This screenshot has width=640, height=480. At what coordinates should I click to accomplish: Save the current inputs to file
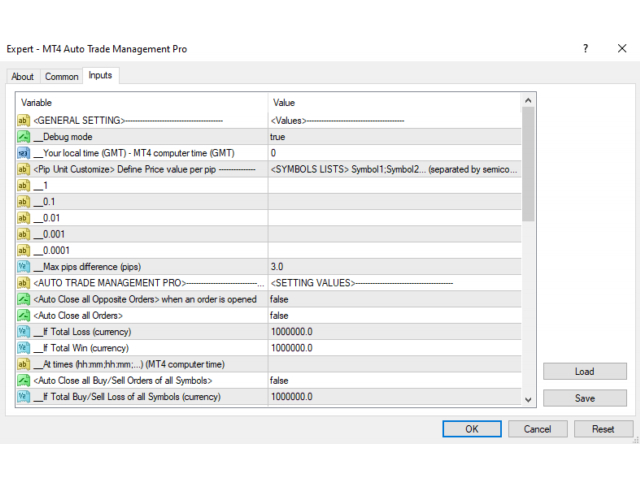point(584,398)
